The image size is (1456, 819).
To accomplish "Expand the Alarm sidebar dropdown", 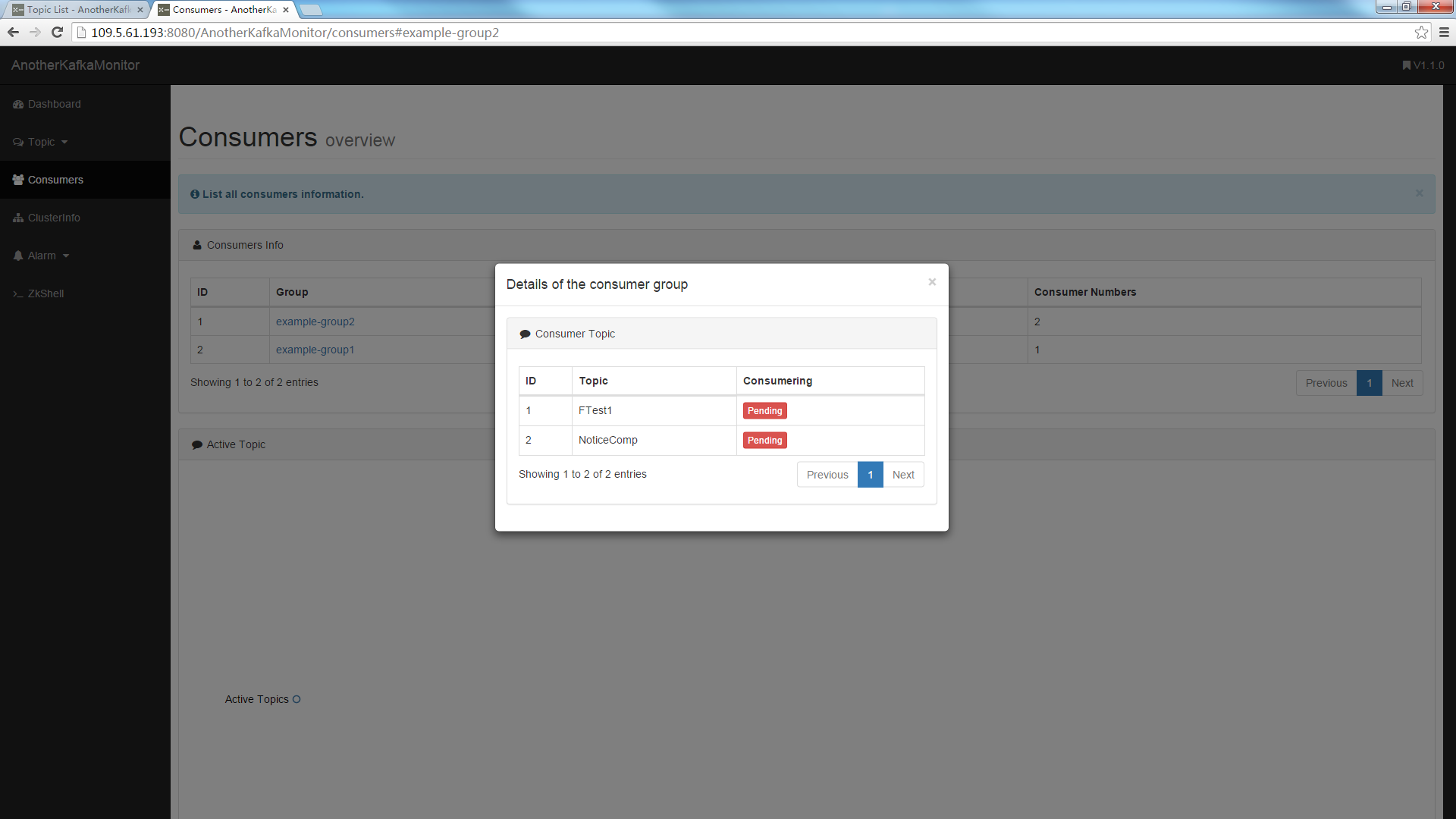I will 66,256.
